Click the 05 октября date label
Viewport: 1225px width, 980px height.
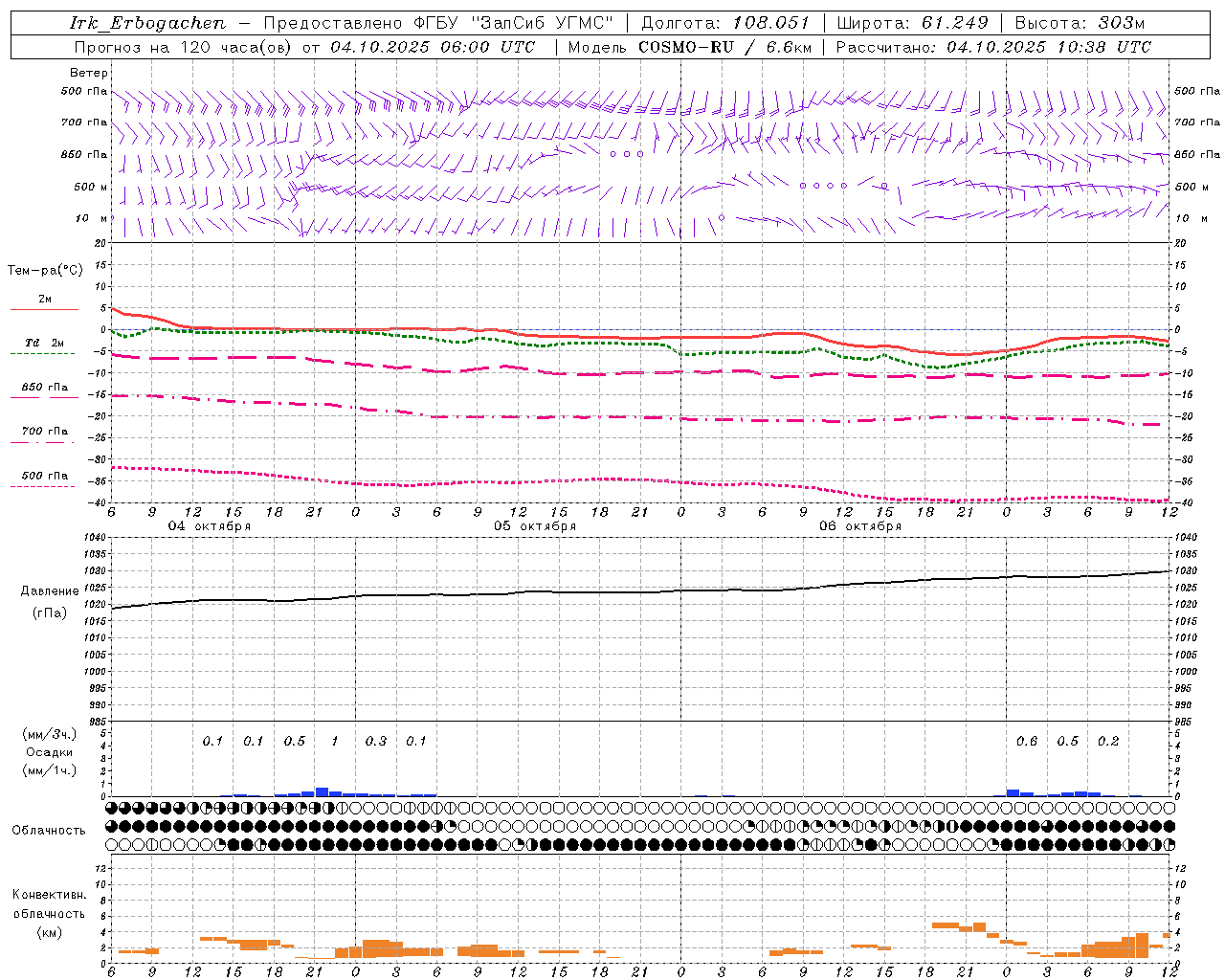click(535, 526)
